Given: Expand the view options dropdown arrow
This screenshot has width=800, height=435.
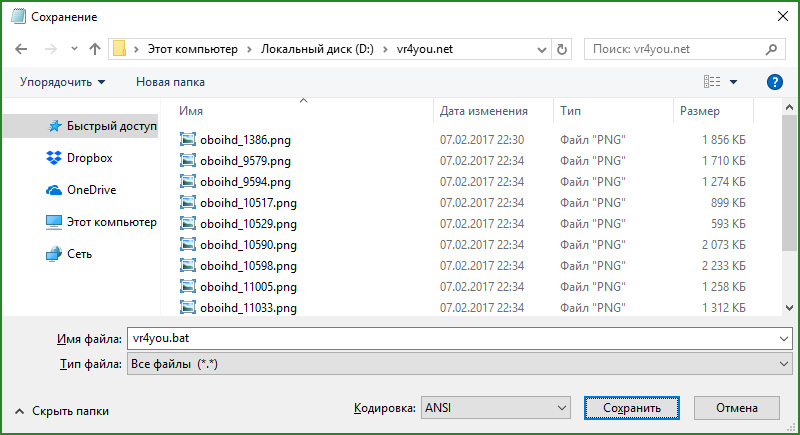Looking at the screenshot, I should click(734, 82).
